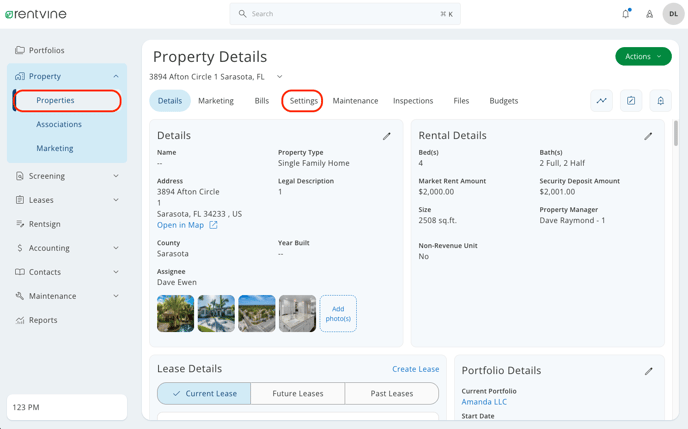Expand the Maintenance sidebar chevron
The width and height of the screenshot is (688, 429).
[x=116, y=296]
